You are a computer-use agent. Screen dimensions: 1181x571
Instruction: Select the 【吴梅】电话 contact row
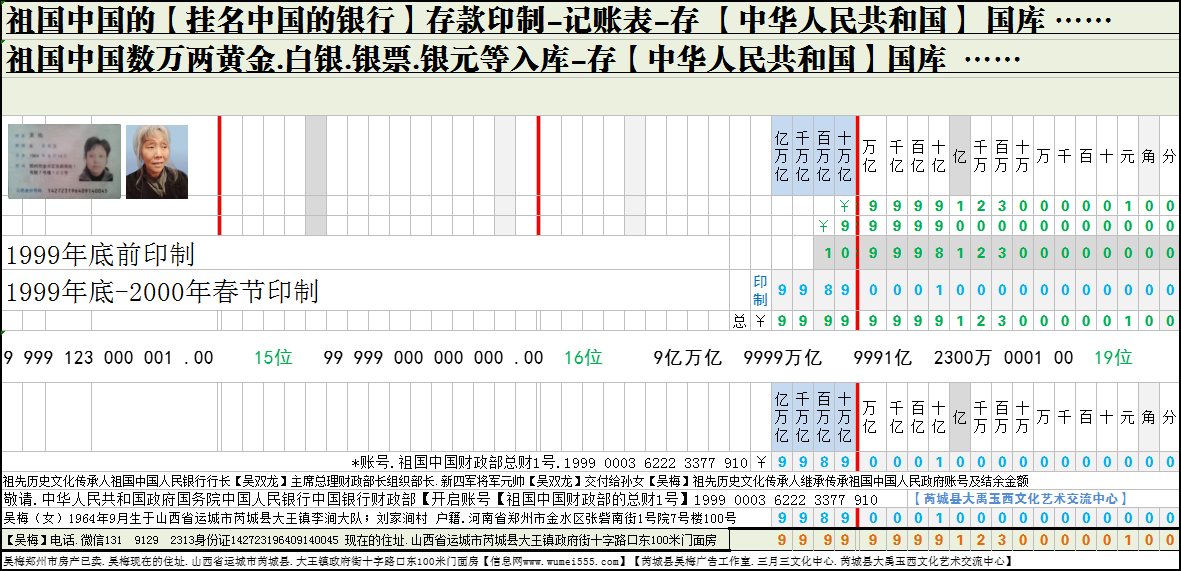360,540
